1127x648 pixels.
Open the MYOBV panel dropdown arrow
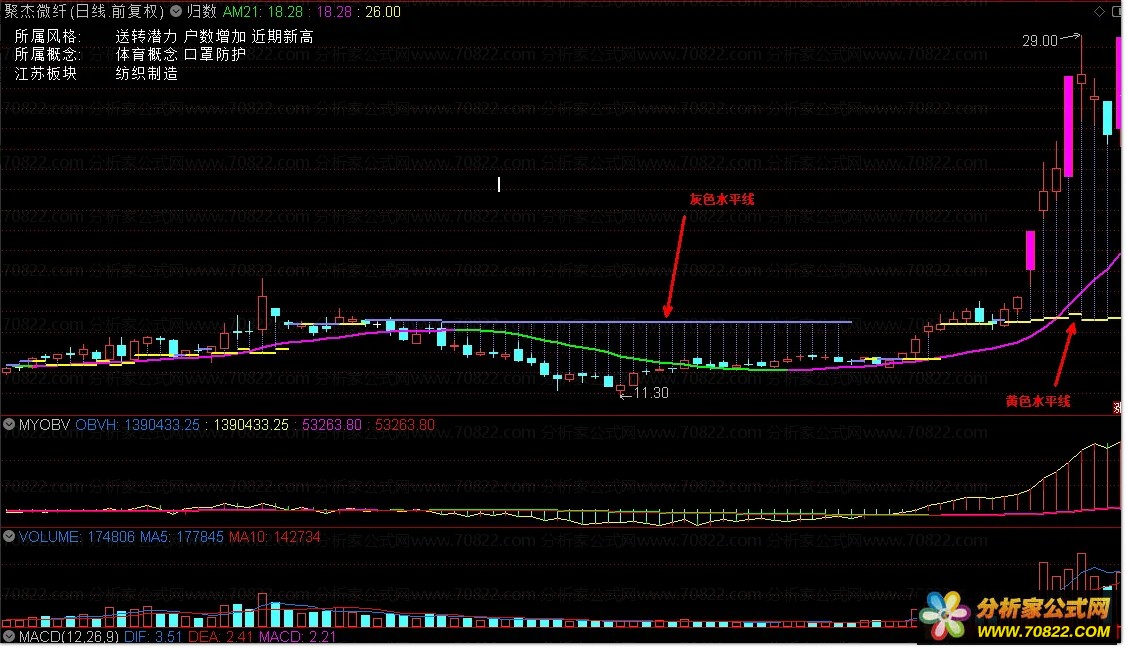coord(9,425)
